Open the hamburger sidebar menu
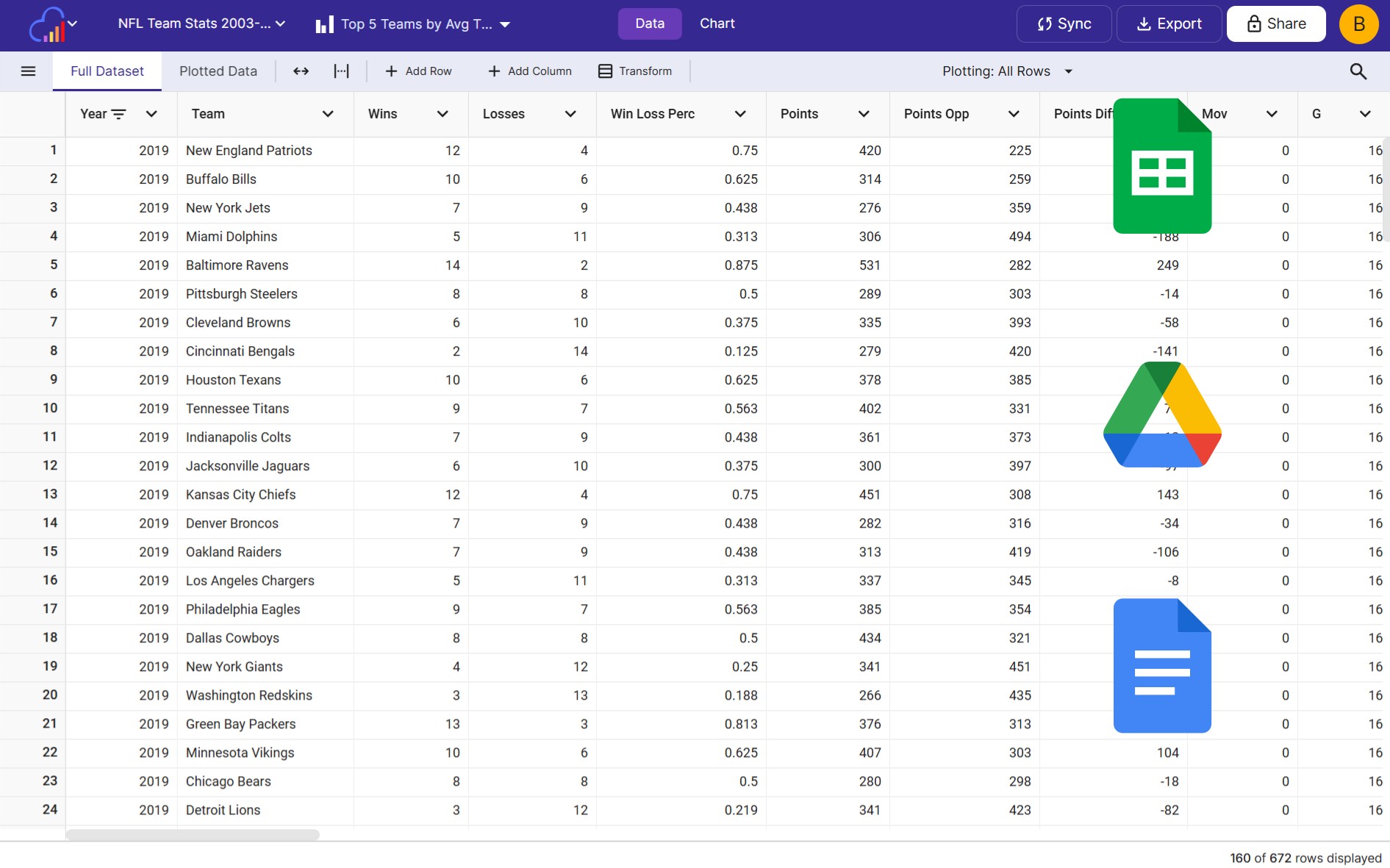The width and height of the screenshot is (1390, 868). tap(28, 71)
